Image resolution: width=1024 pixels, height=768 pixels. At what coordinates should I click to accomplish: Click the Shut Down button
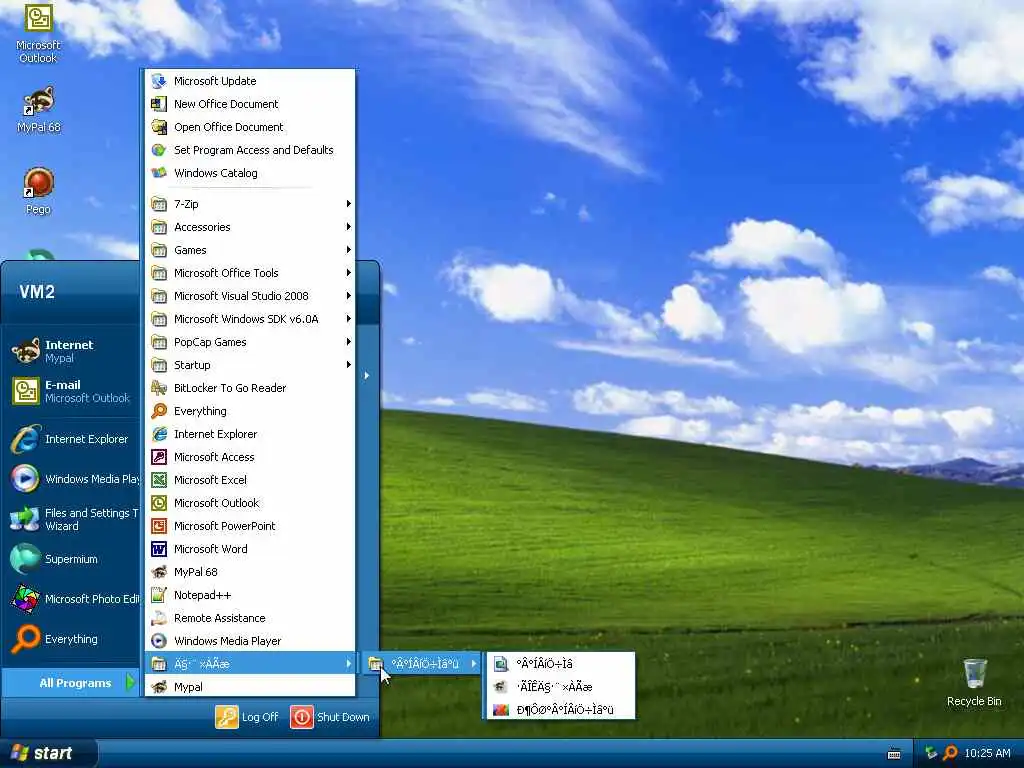(331, 717)
